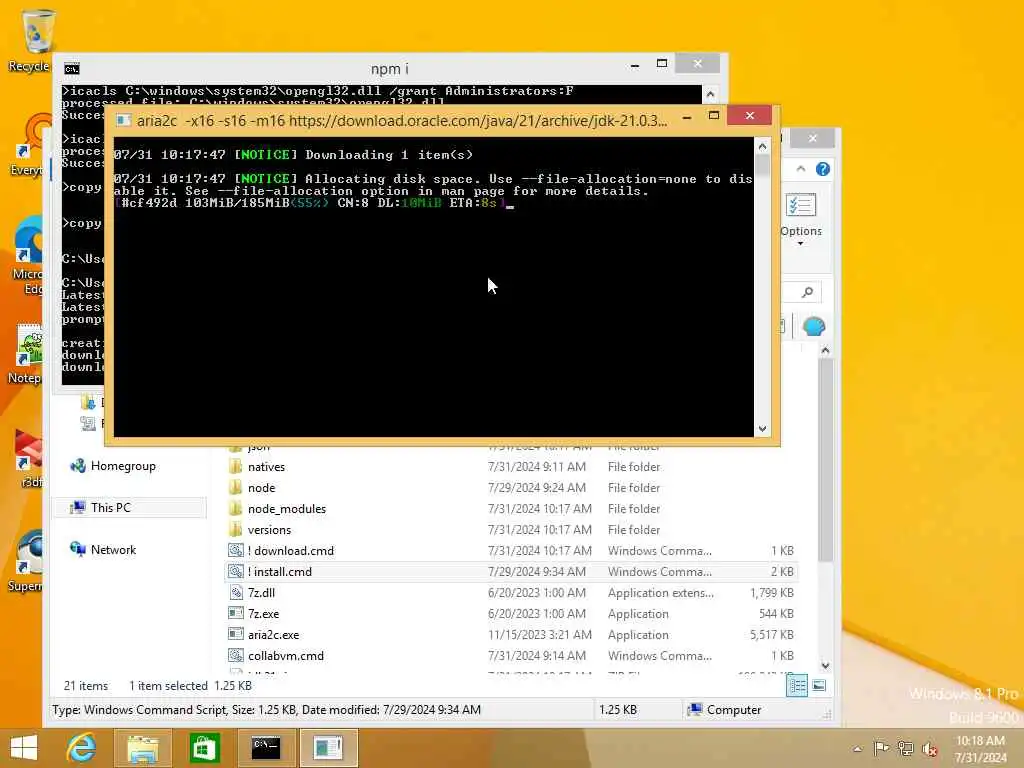Click Explorer file list scrollbar thumb
Image resolution: width=1024 pixels, height=768 pixels.
pyautogui.click(x=825, y=459)
